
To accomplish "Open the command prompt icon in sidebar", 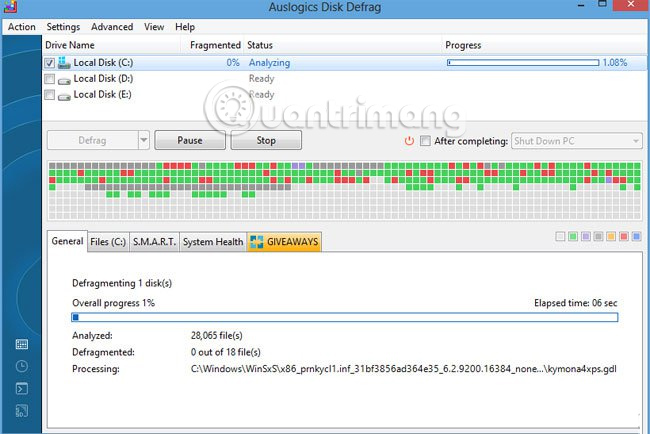I will pyautogui.click(x=22, y=388).
